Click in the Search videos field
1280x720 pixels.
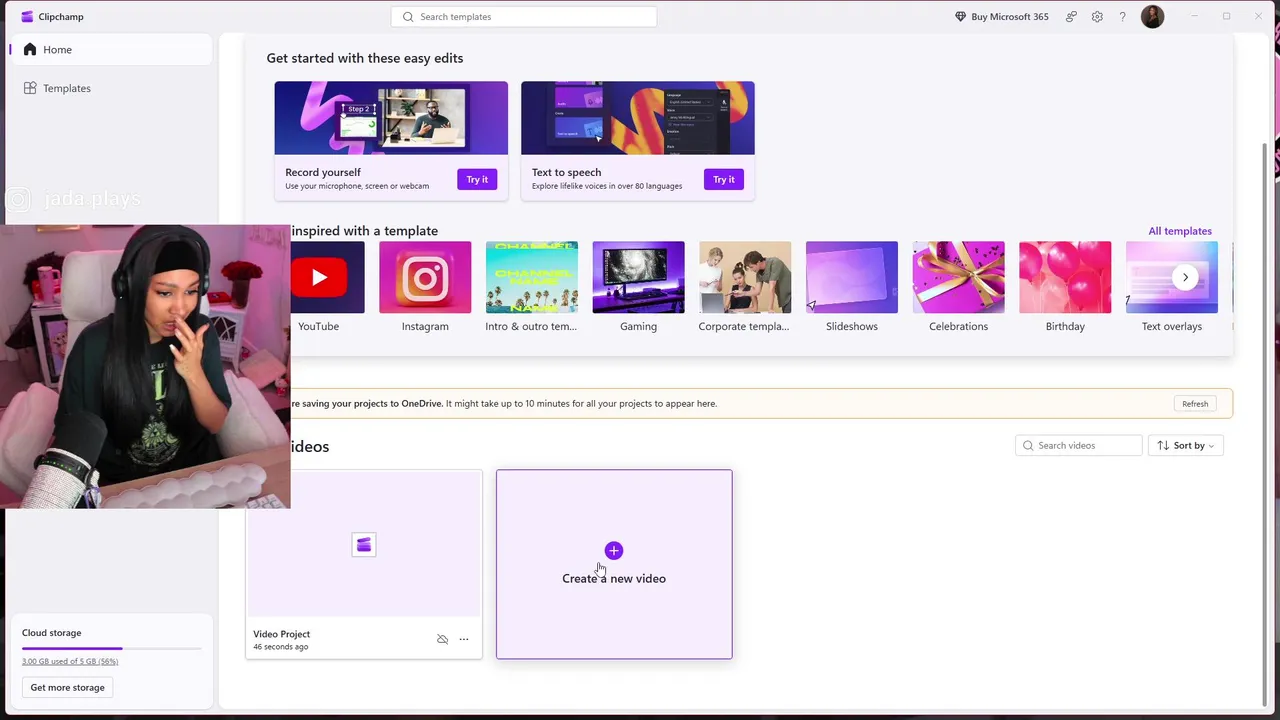(x=1078, y=446)
